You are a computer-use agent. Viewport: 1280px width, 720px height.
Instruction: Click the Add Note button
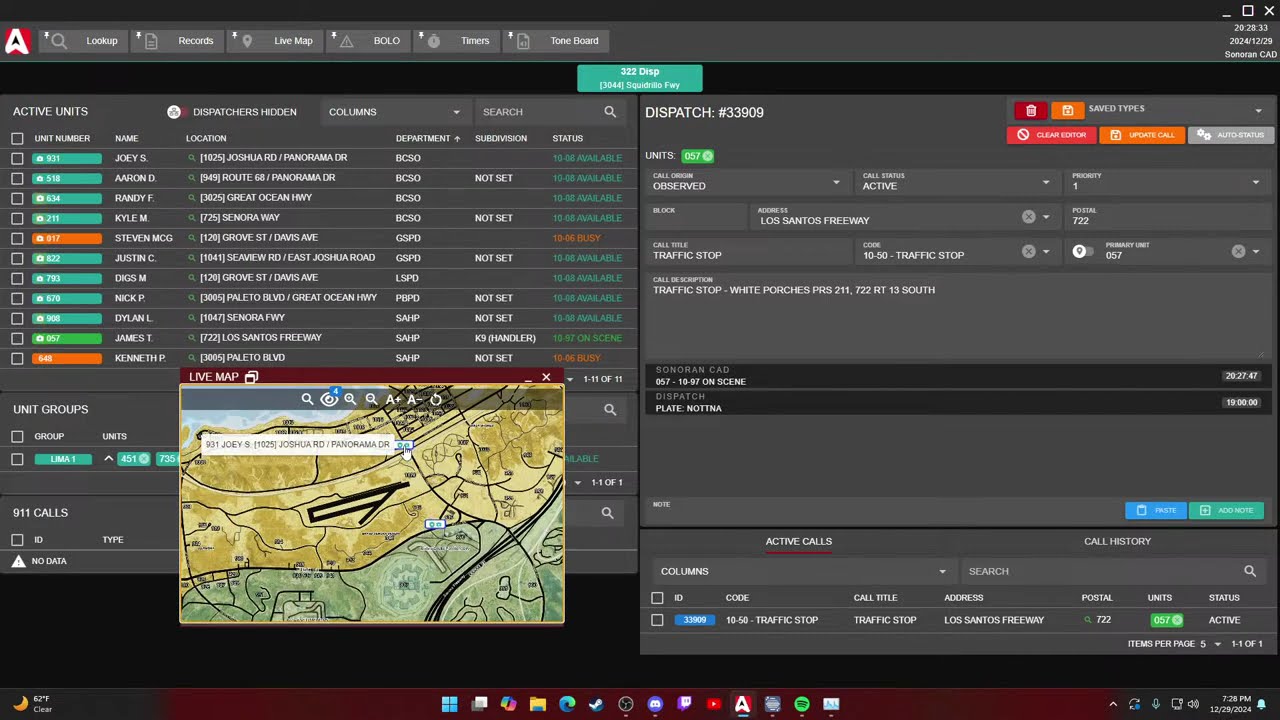pyautogui.click(x=1227, y=510)
